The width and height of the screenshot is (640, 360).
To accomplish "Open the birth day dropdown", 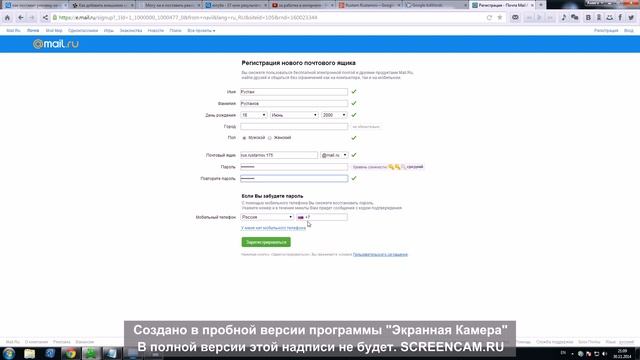I will click(253, 115).
